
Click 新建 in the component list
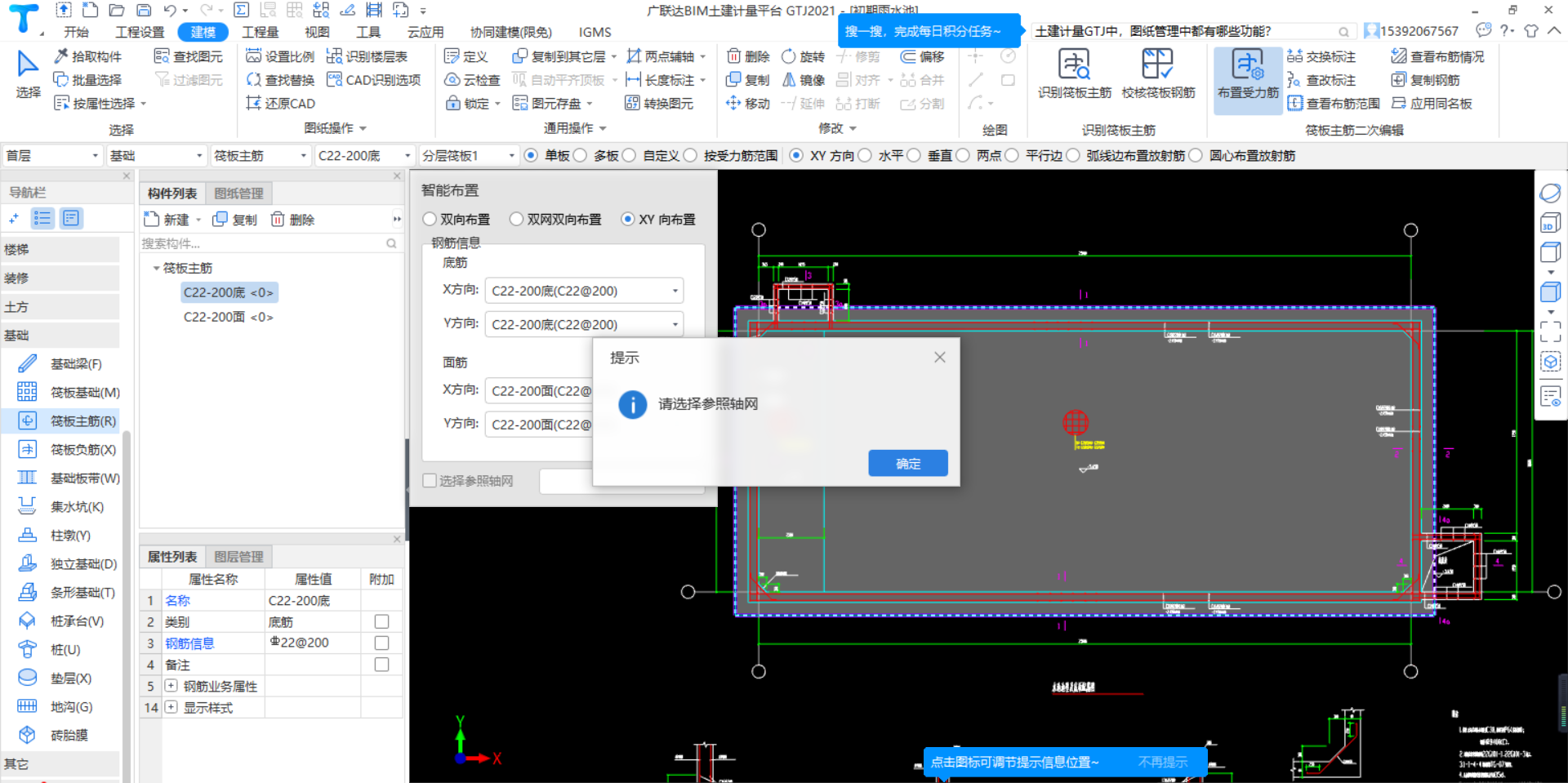pyautogui.click(x=171, y=220)
